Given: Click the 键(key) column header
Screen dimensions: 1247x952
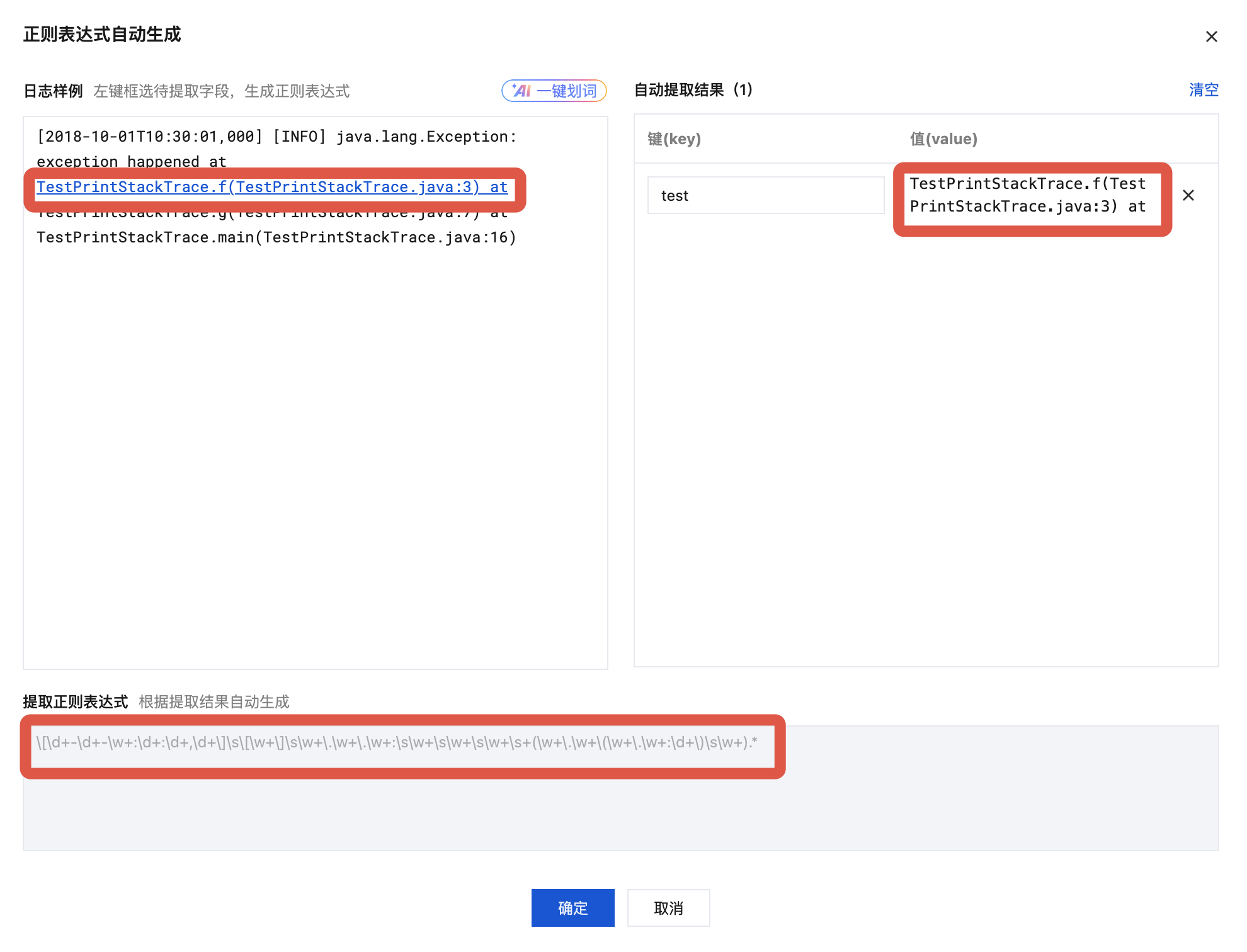Looking at the screenshot, I should pyautogui.click(x=674, y=139).
